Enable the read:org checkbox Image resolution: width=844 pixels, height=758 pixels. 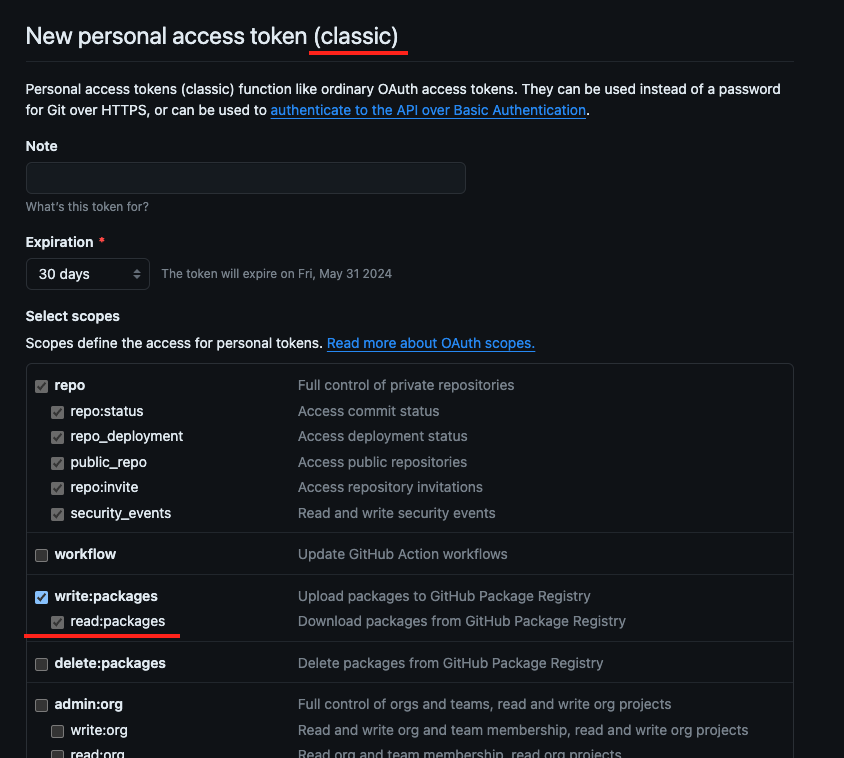(x=58, y=754)
